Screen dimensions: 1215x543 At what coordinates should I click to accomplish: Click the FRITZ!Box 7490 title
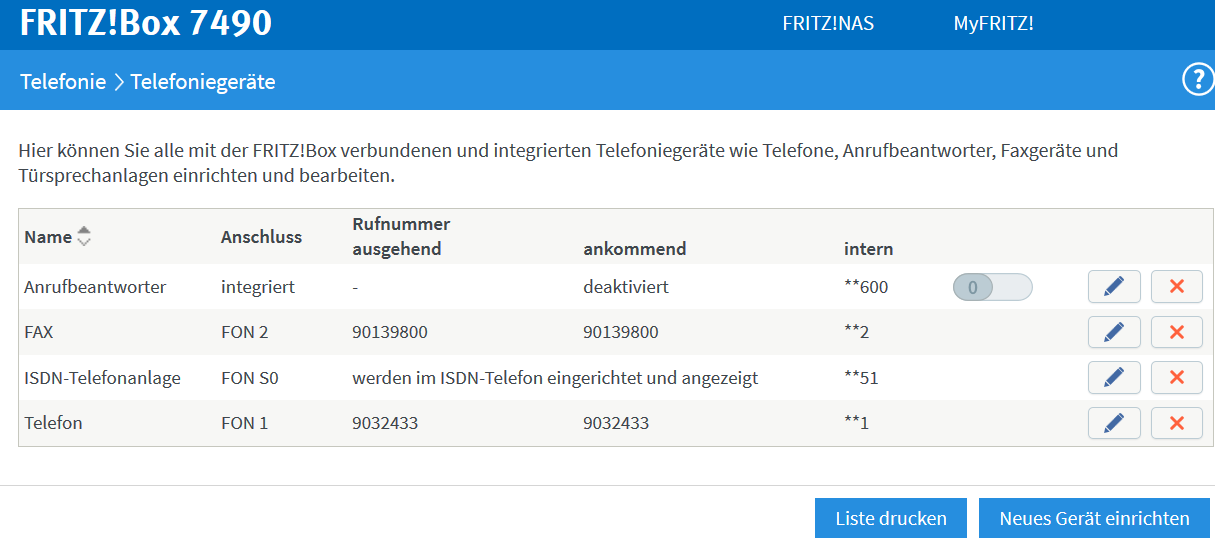146,23
